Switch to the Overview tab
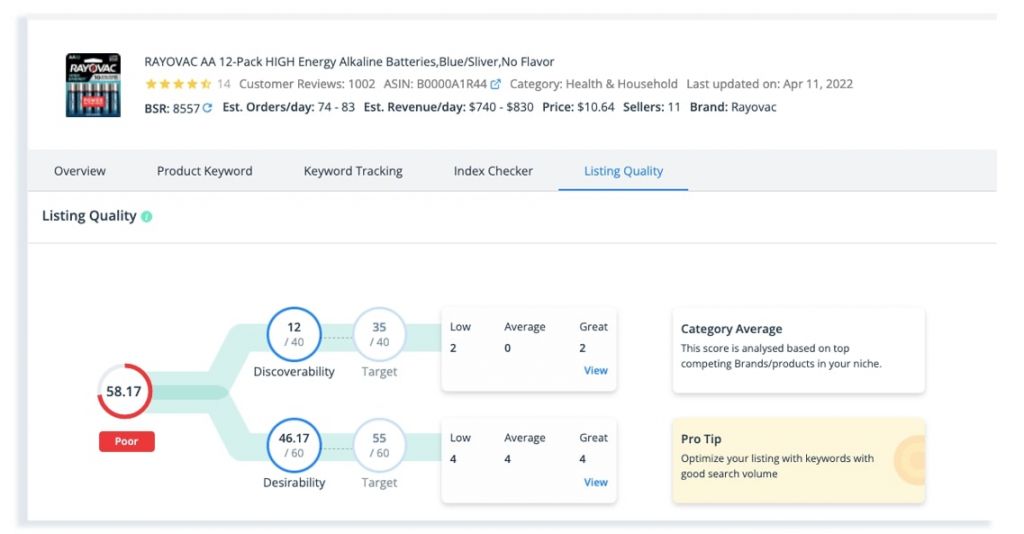 point(80,171)
